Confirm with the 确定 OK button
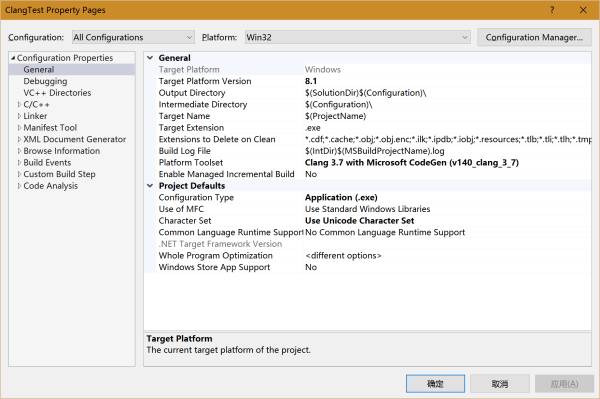 point(435,384)
